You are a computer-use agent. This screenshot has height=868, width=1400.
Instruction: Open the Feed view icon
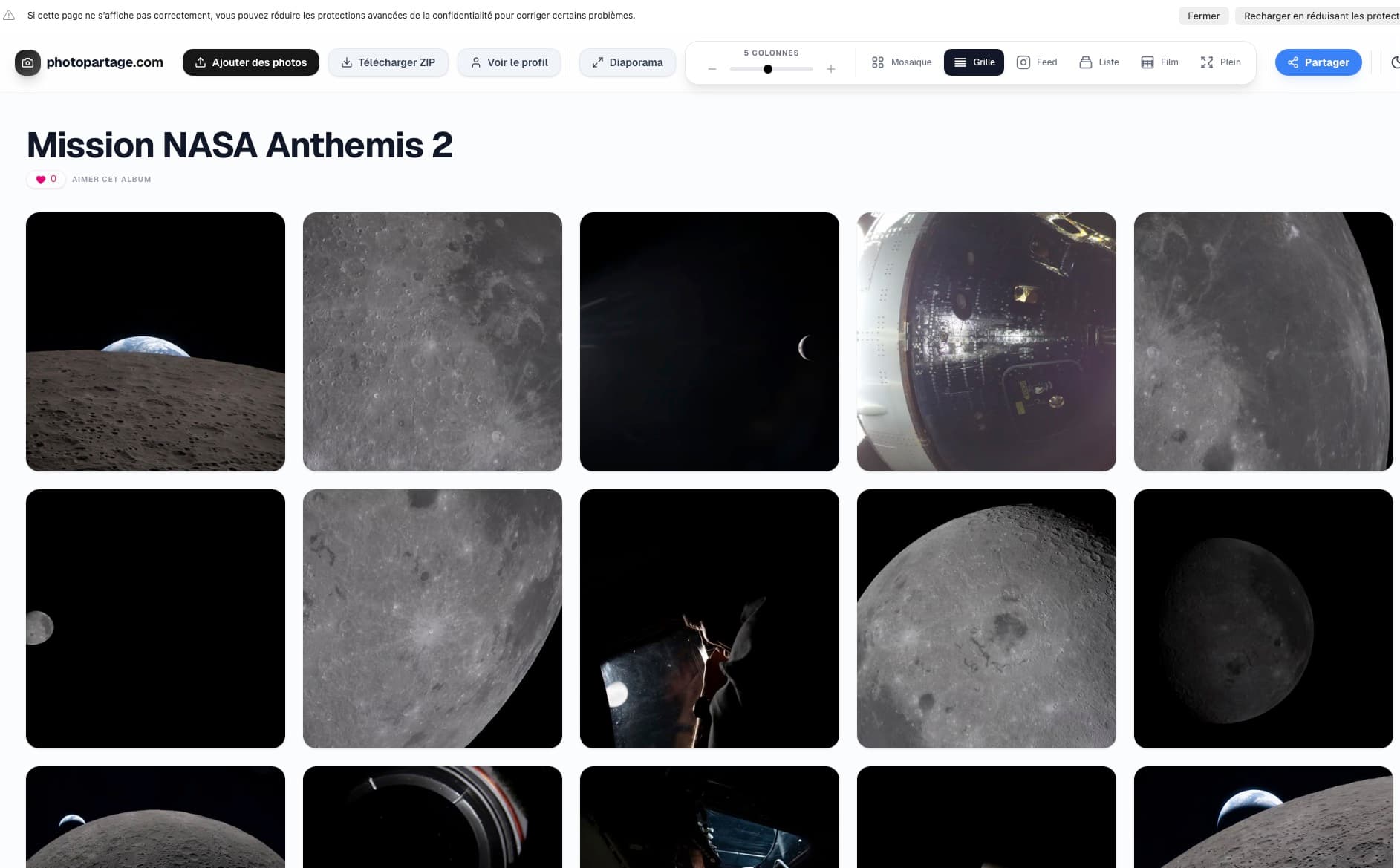pyautogui.click(x=1037, y=62)
